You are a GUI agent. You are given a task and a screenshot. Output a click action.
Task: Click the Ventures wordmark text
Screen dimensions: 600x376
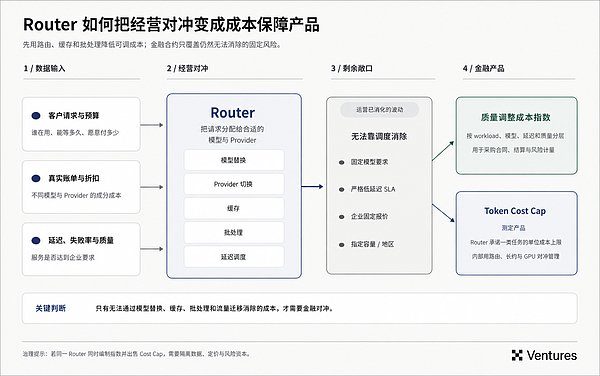coord(551,355)
